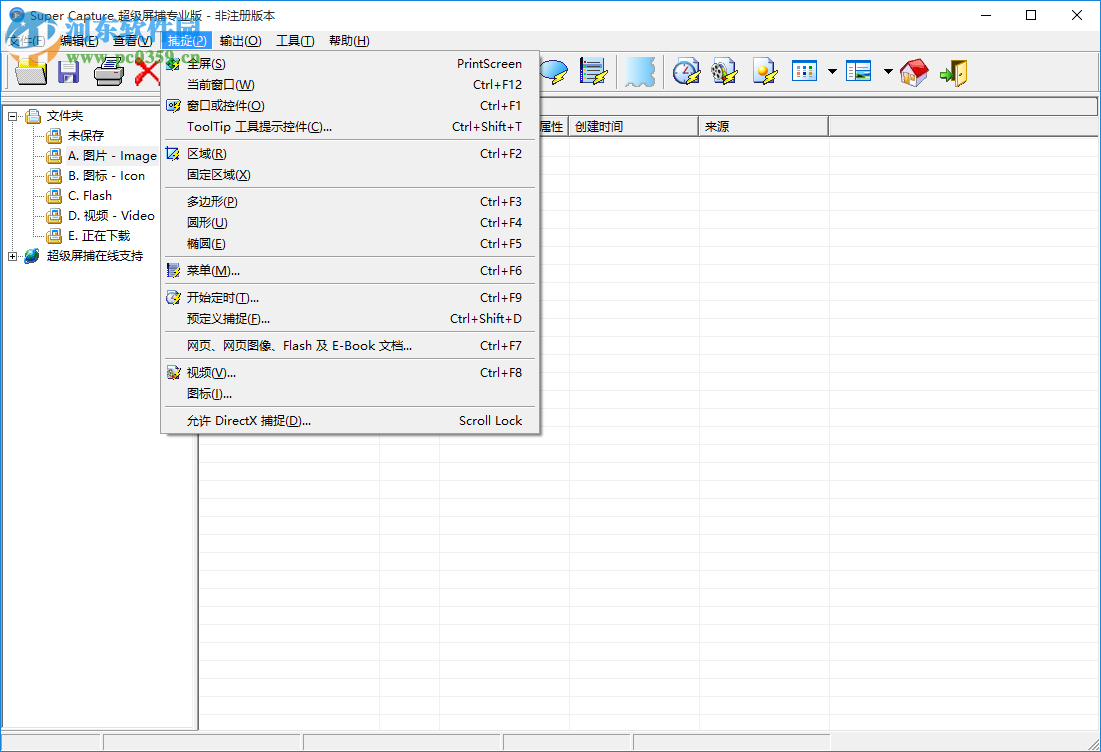Open an image using the folder toolbar icon

pyautogui.click(x=30, y=71)
